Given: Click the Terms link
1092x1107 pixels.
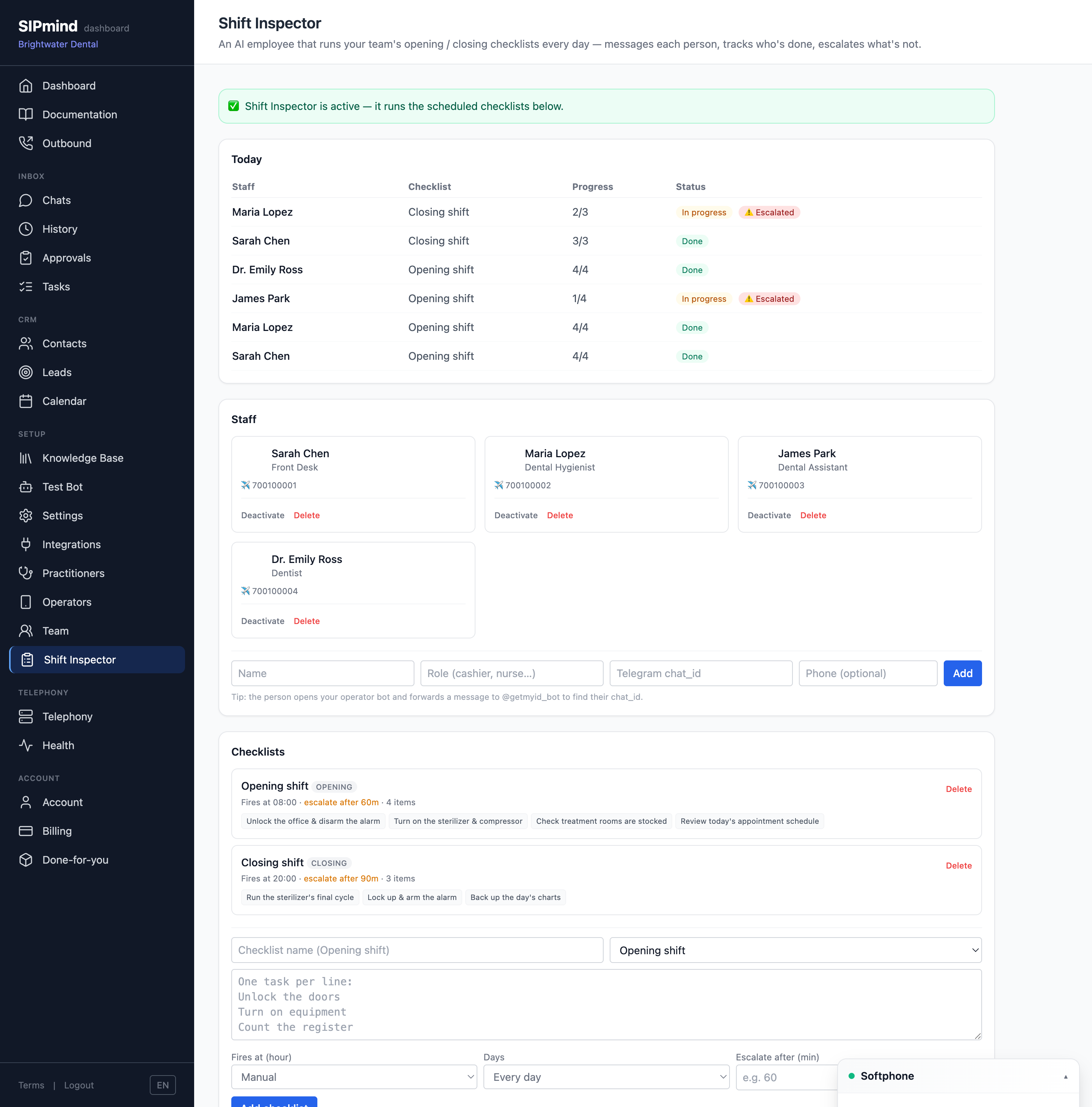Looking at the screenshot, I should tap(31, 1085).
